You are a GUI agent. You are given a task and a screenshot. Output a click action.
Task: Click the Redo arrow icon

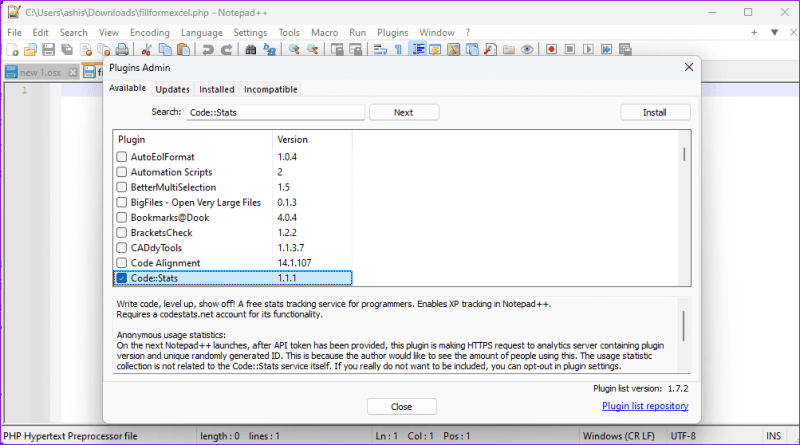tap(227, 50)
